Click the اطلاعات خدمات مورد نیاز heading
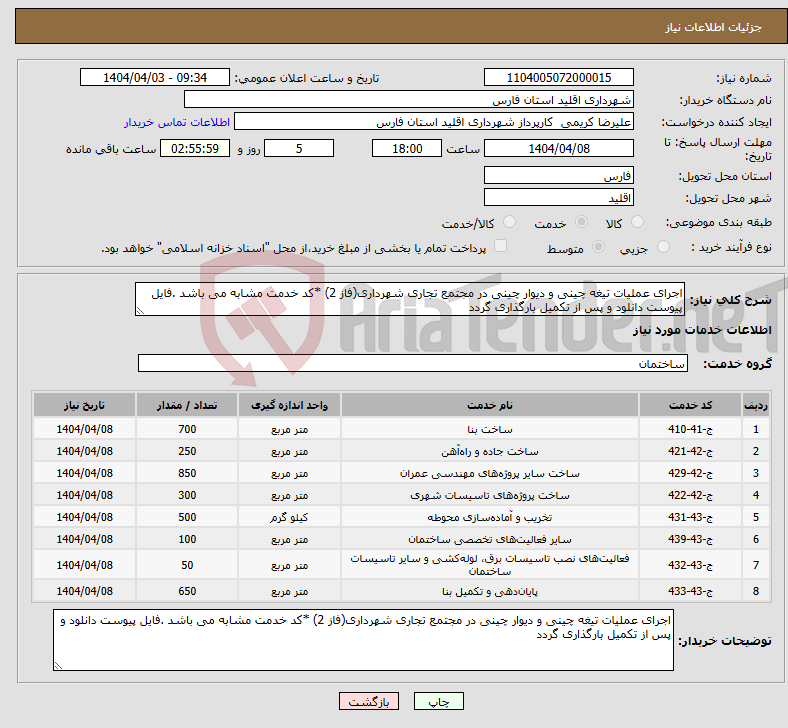788x728 pixels. [702, 330]
